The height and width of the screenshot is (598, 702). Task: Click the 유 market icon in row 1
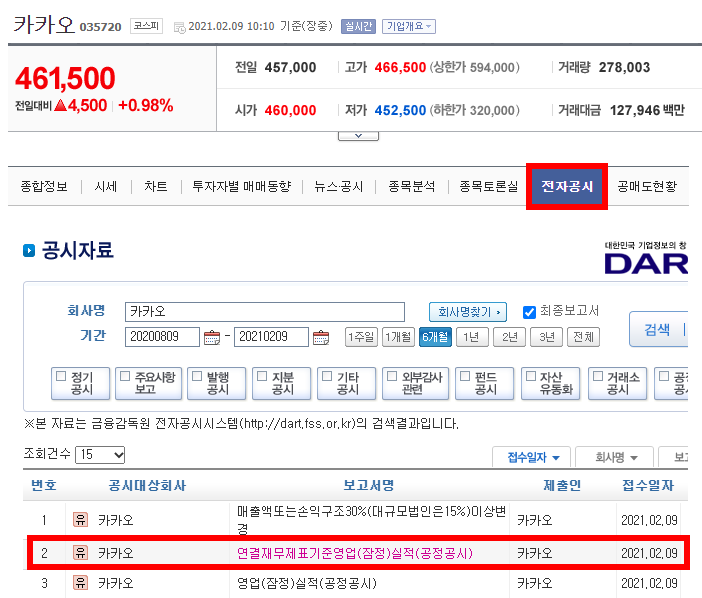click(x=80, y=519)
